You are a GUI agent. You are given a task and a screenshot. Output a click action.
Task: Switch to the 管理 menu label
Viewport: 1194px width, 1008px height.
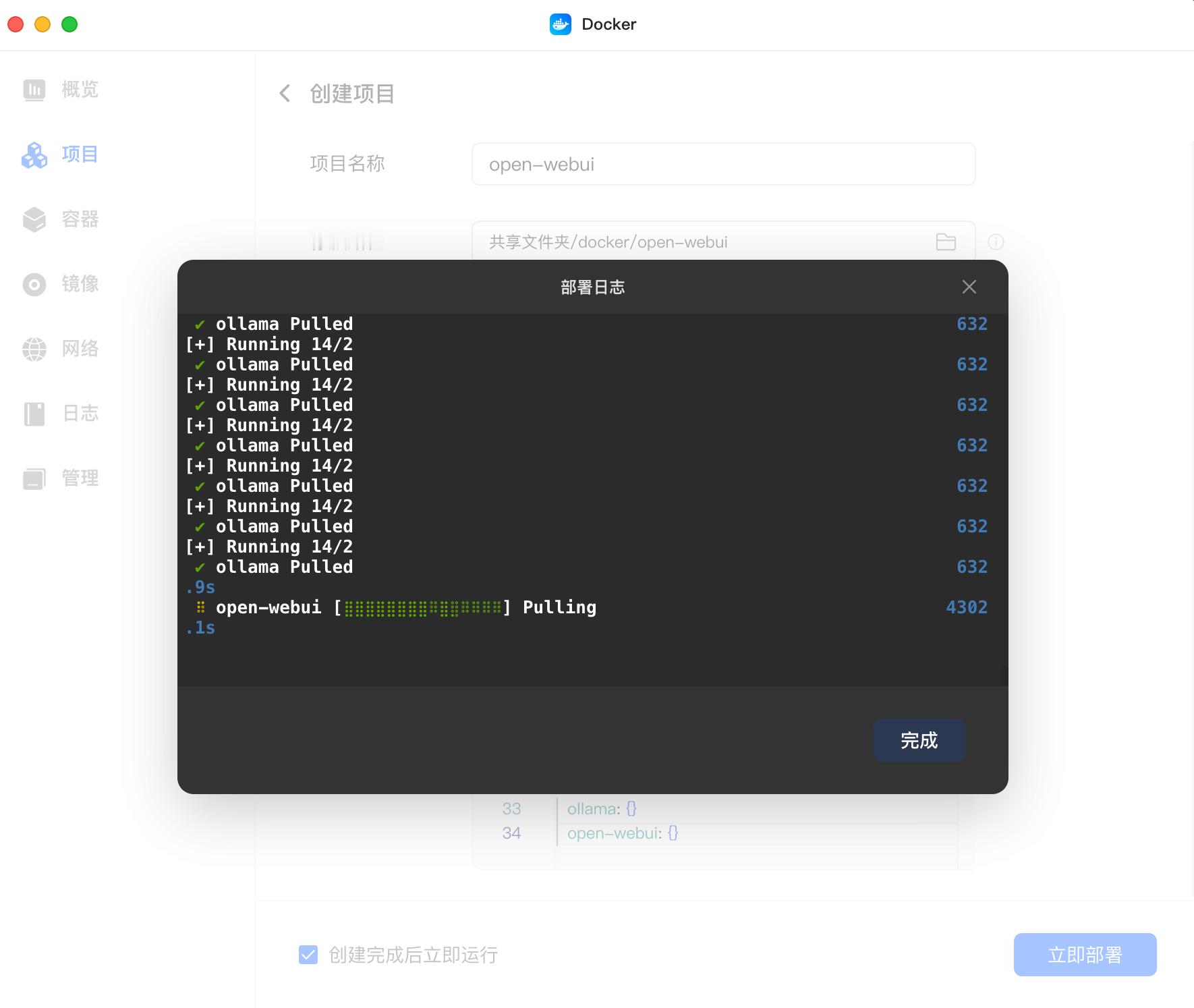pyautogui.click(x=80, y=478)
